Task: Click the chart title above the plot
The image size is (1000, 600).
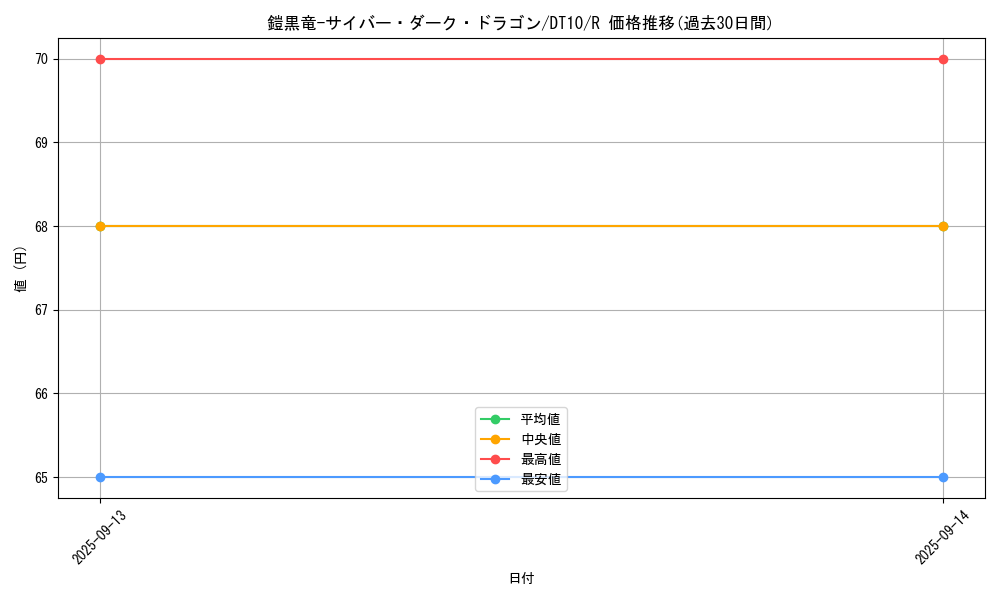Action: click(520, 23)
